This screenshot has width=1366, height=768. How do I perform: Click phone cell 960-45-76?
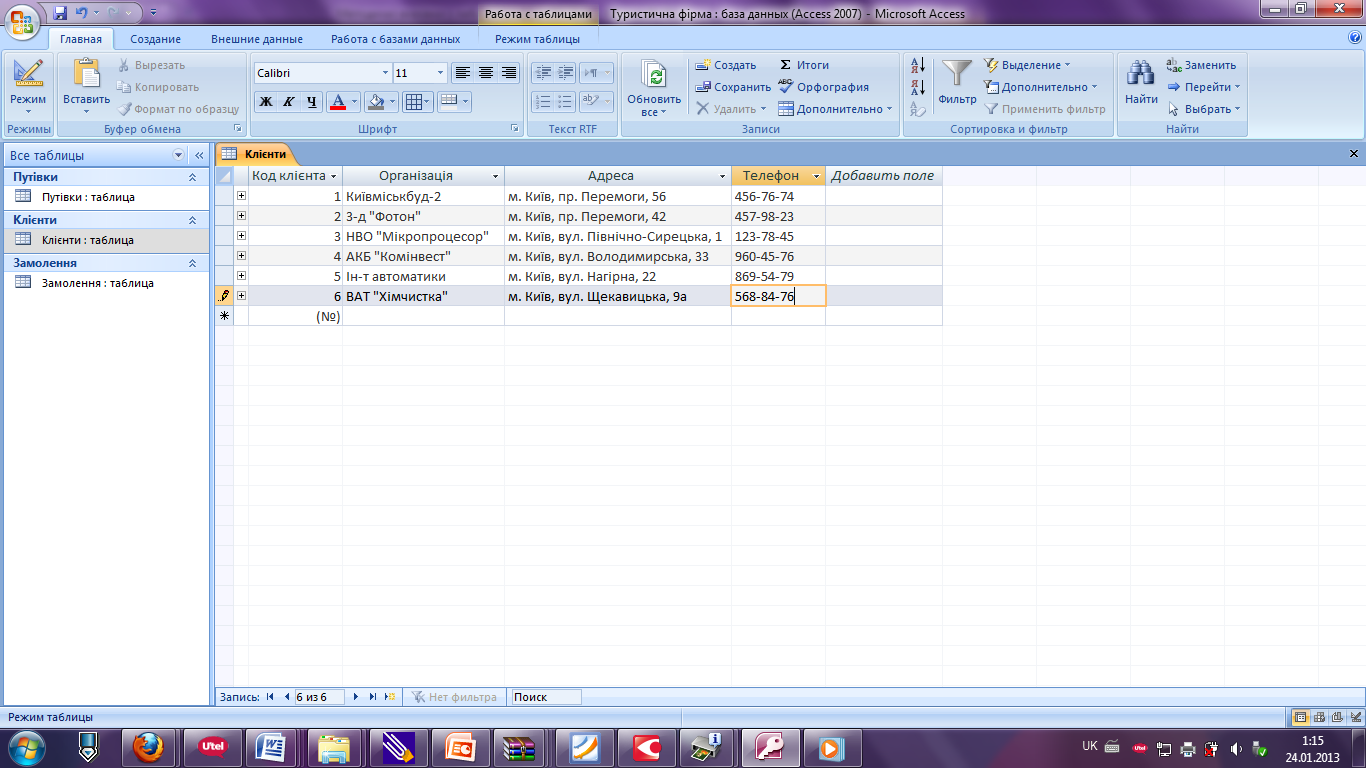coord(778,256)
